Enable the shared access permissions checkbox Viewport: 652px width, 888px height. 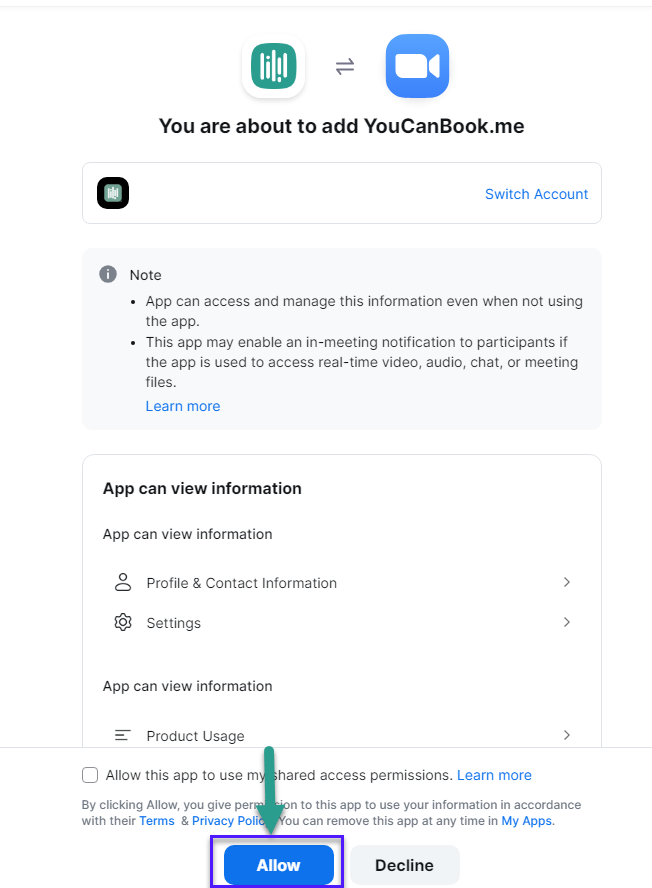pyautogui.click(x=89, y=774)
